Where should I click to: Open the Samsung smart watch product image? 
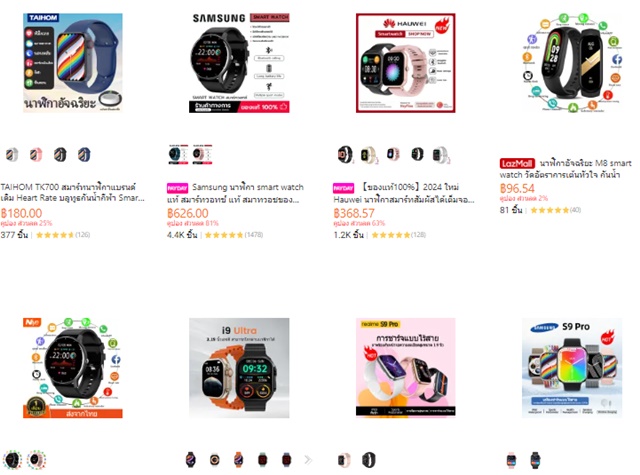(239, 63)
